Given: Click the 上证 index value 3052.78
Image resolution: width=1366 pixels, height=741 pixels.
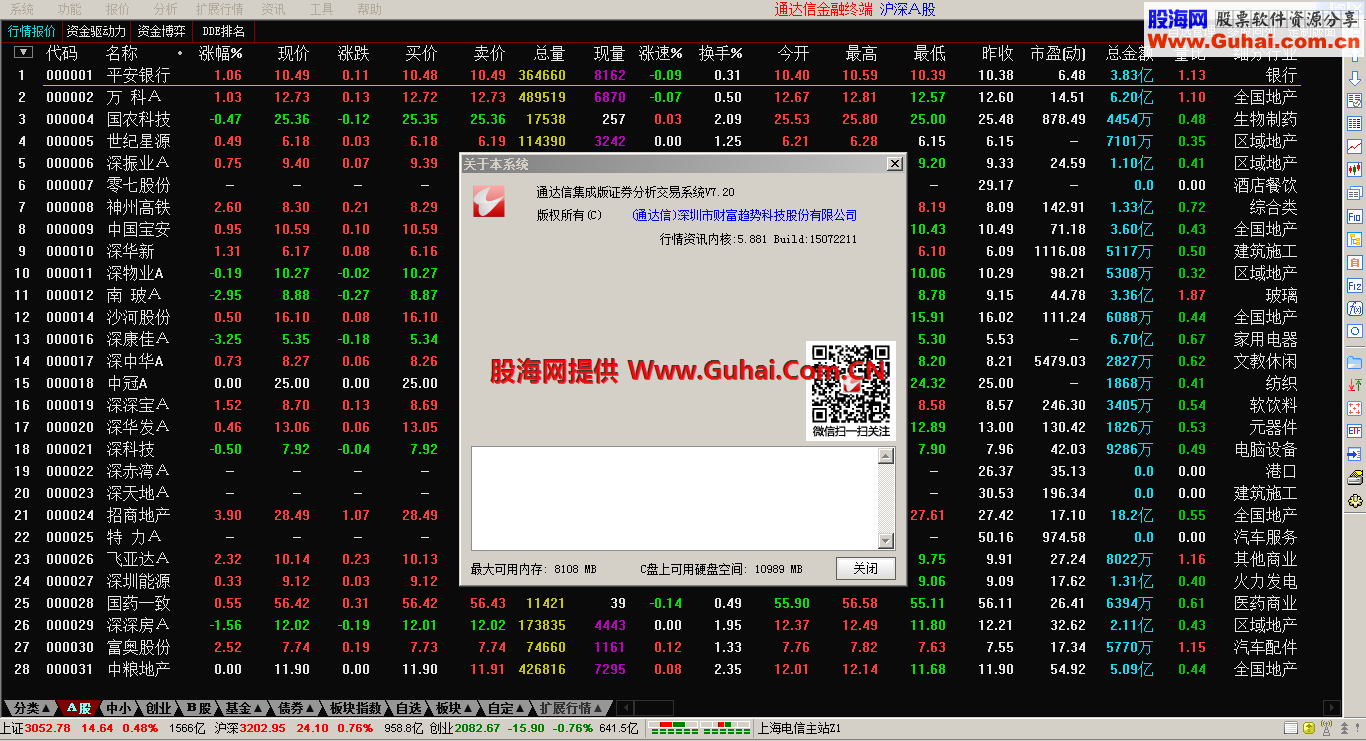Looking at the screenshot, I should (47, 728).
